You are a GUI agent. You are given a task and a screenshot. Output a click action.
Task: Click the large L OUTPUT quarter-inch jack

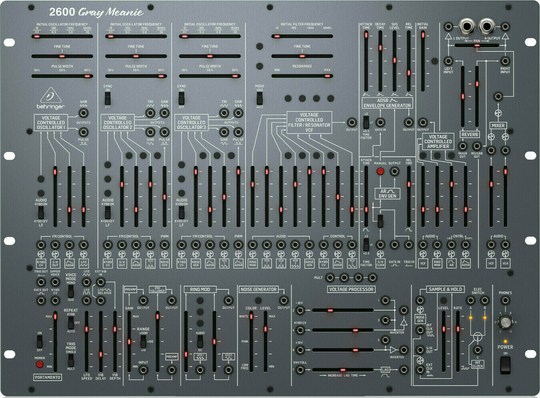467,27
